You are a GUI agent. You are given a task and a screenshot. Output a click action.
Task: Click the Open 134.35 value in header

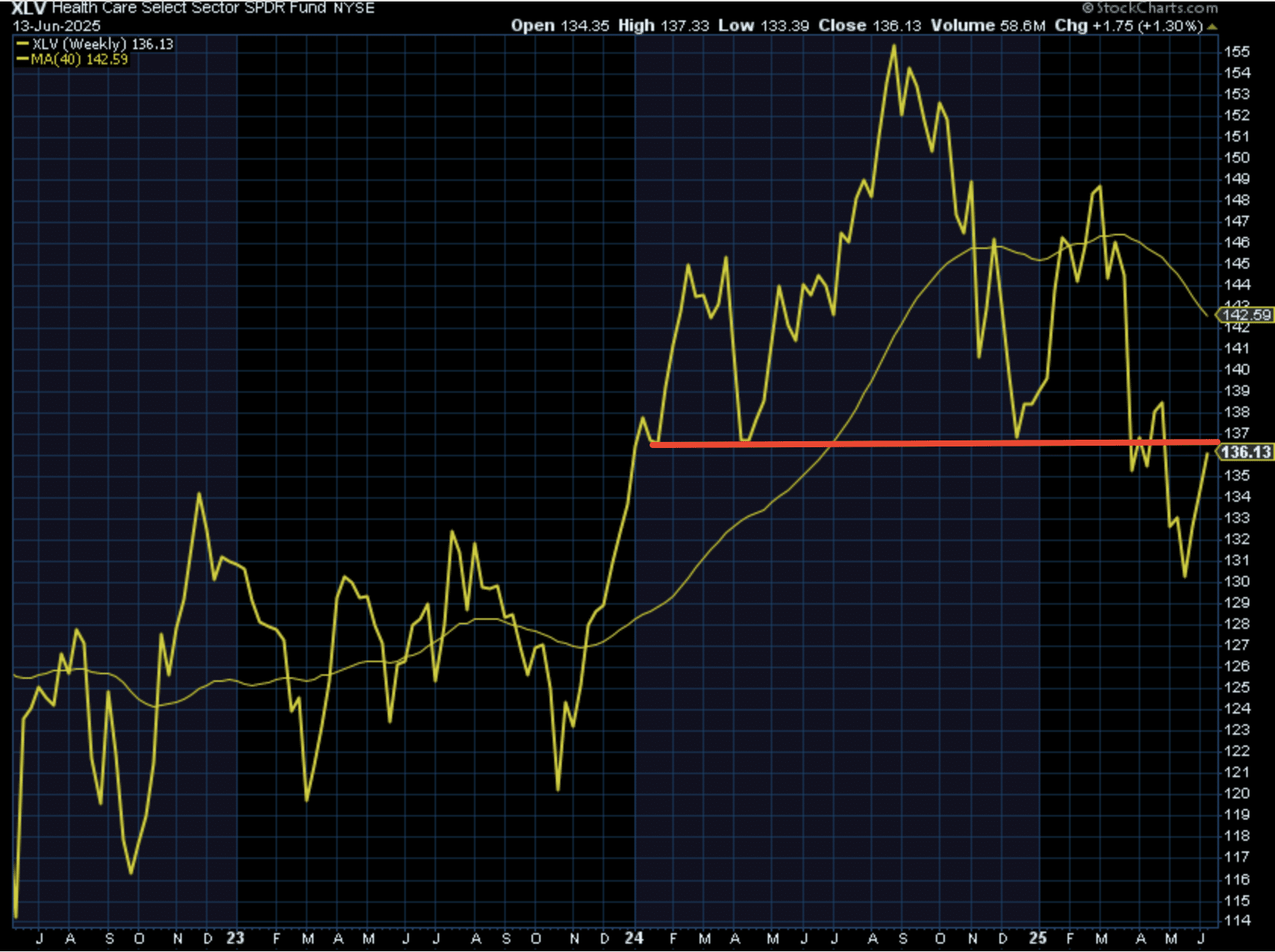pyautogui.click(x=560, y=26)
